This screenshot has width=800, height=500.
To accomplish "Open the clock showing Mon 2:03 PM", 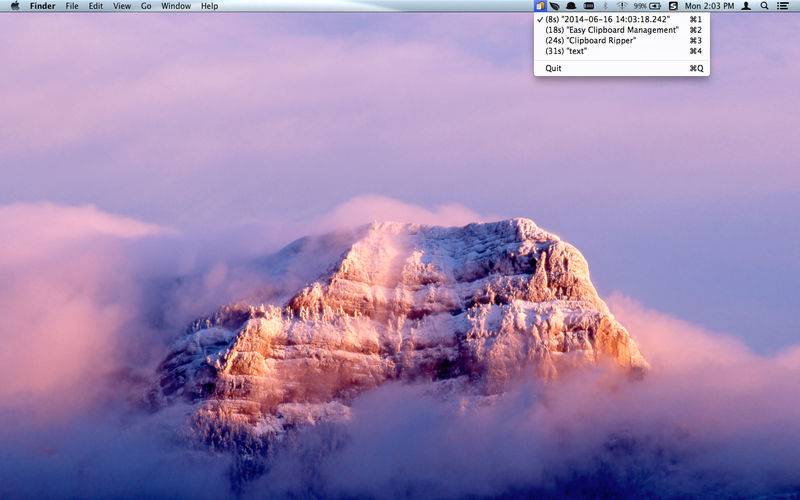I will click(x=709, y=6).
